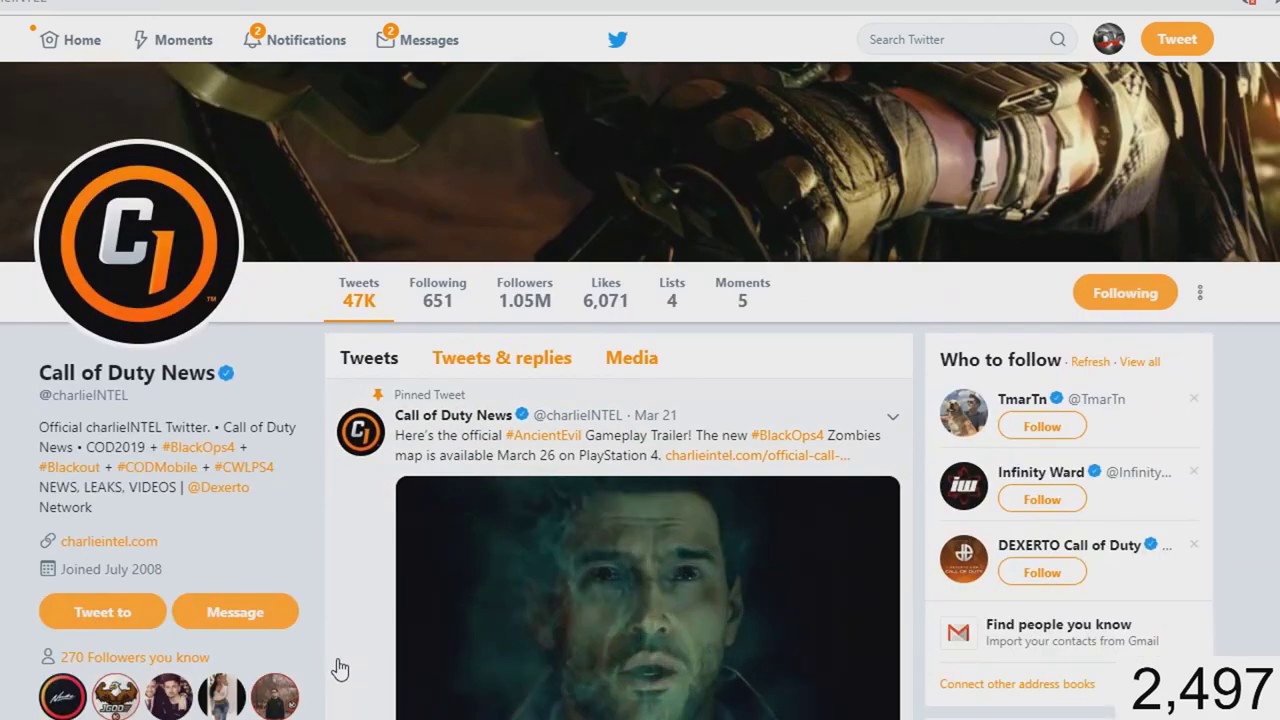1280x720 pixels.
Task: Click the TmarTn avatar
Action: point(964,413)
